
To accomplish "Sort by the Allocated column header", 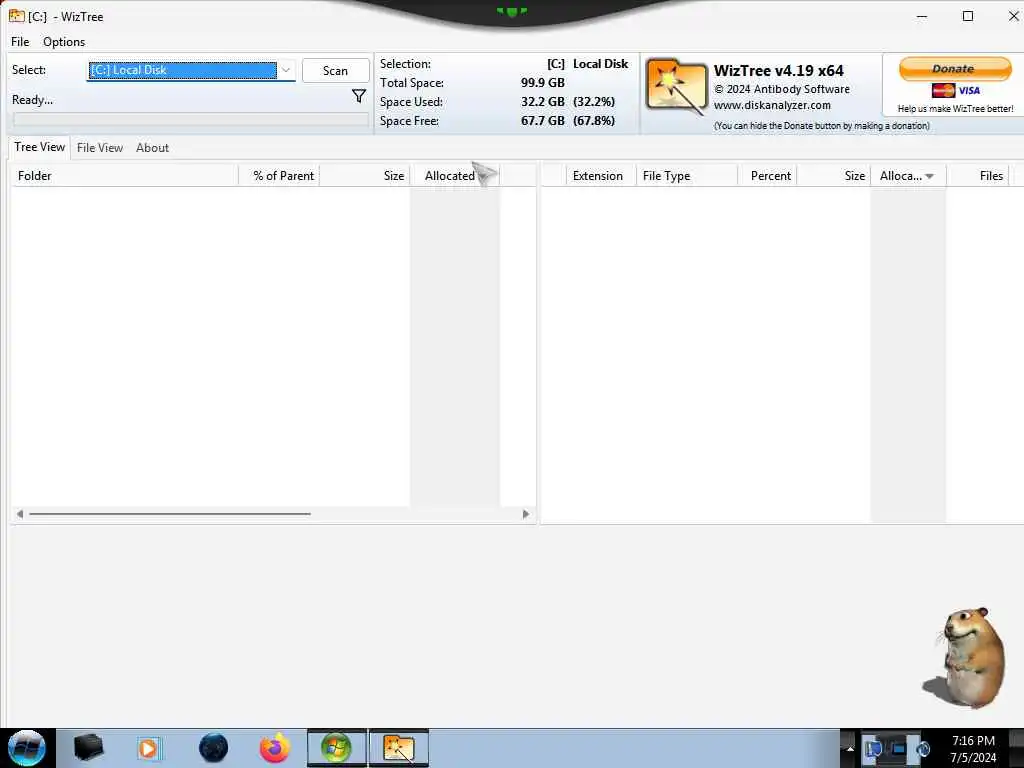I will 455,176.
